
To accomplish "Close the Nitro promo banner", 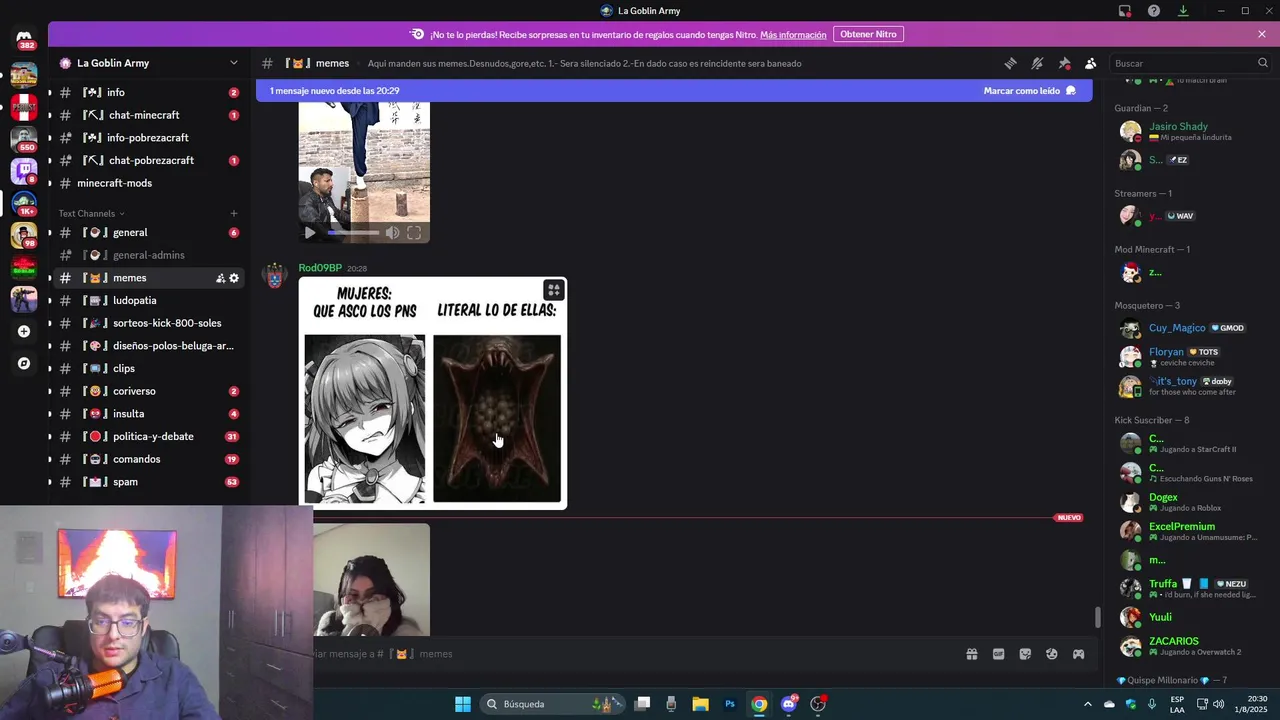I will (x=1262, y=34).
